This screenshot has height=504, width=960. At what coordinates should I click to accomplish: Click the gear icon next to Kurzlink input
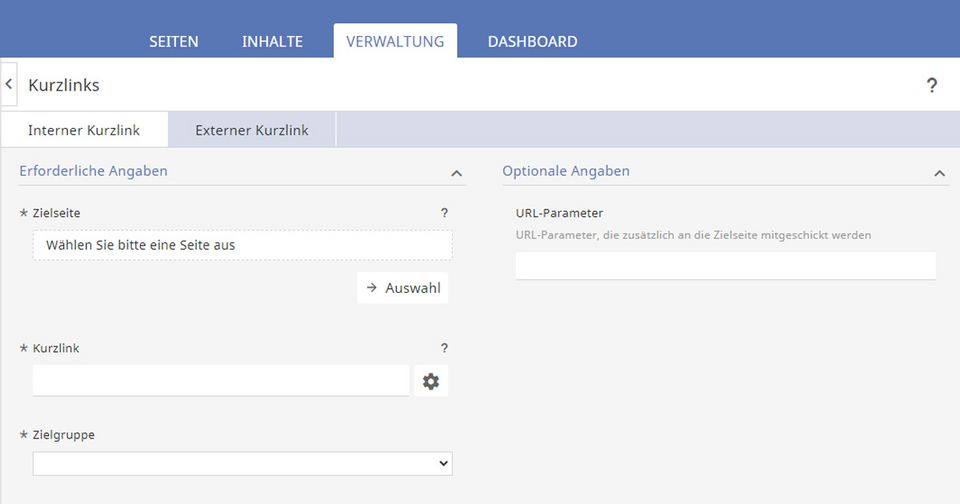431,381
